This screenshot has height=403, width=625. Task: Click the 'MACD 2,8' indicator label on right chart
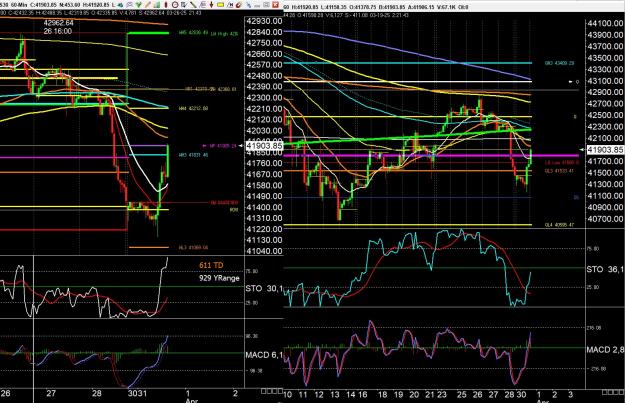click(605, 350)
